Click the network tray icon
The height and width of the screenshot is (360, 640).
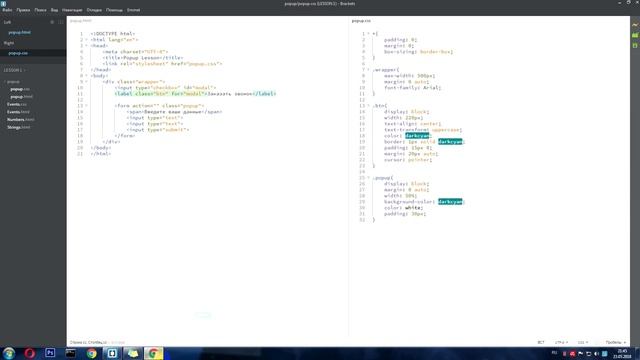click(589, 354)
